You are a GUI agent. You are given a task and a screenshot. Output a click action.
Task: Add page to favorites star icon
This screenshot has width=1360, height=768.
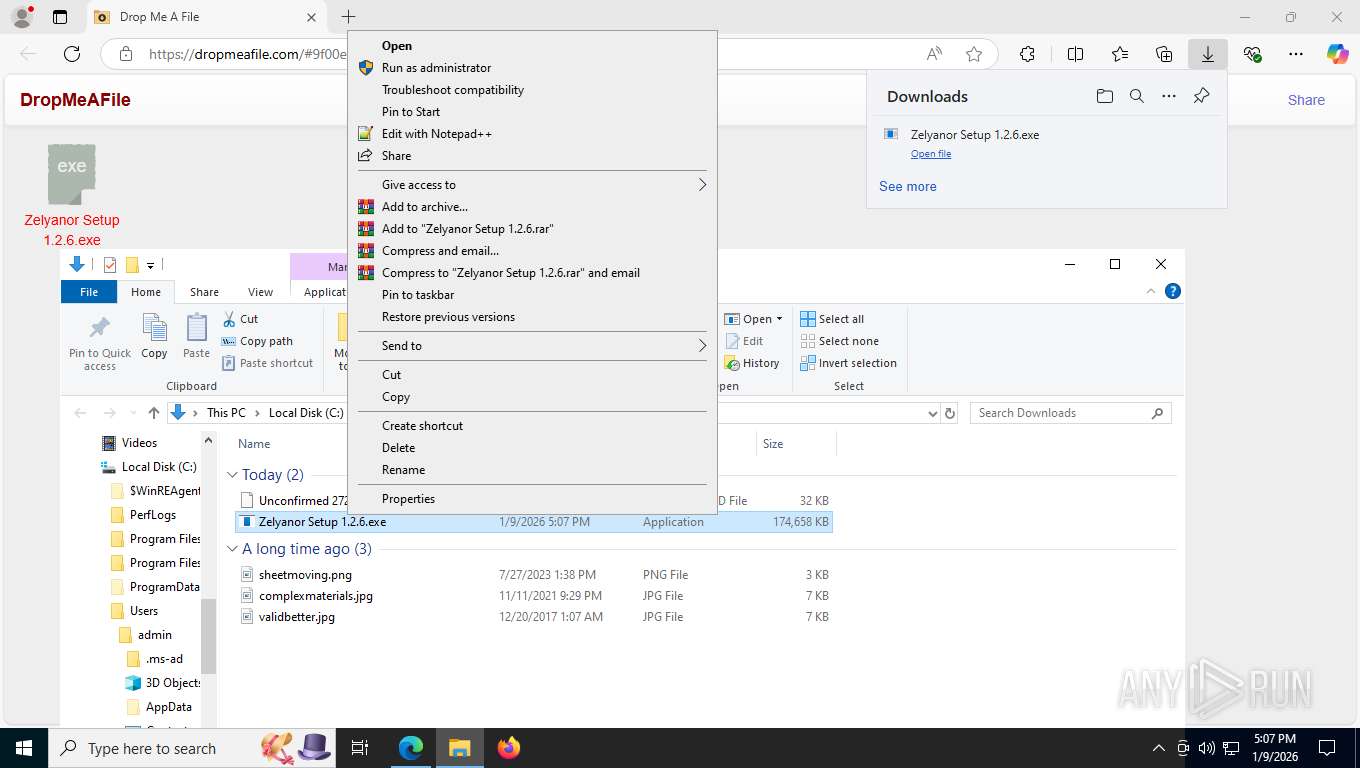click(974, 54)
